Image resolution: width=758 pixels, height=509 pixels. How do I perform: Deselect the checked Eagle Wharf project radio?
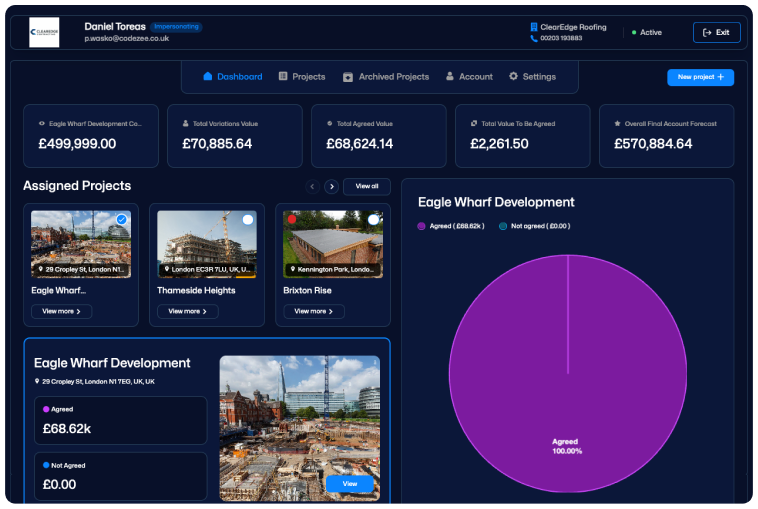click(121, 219)
